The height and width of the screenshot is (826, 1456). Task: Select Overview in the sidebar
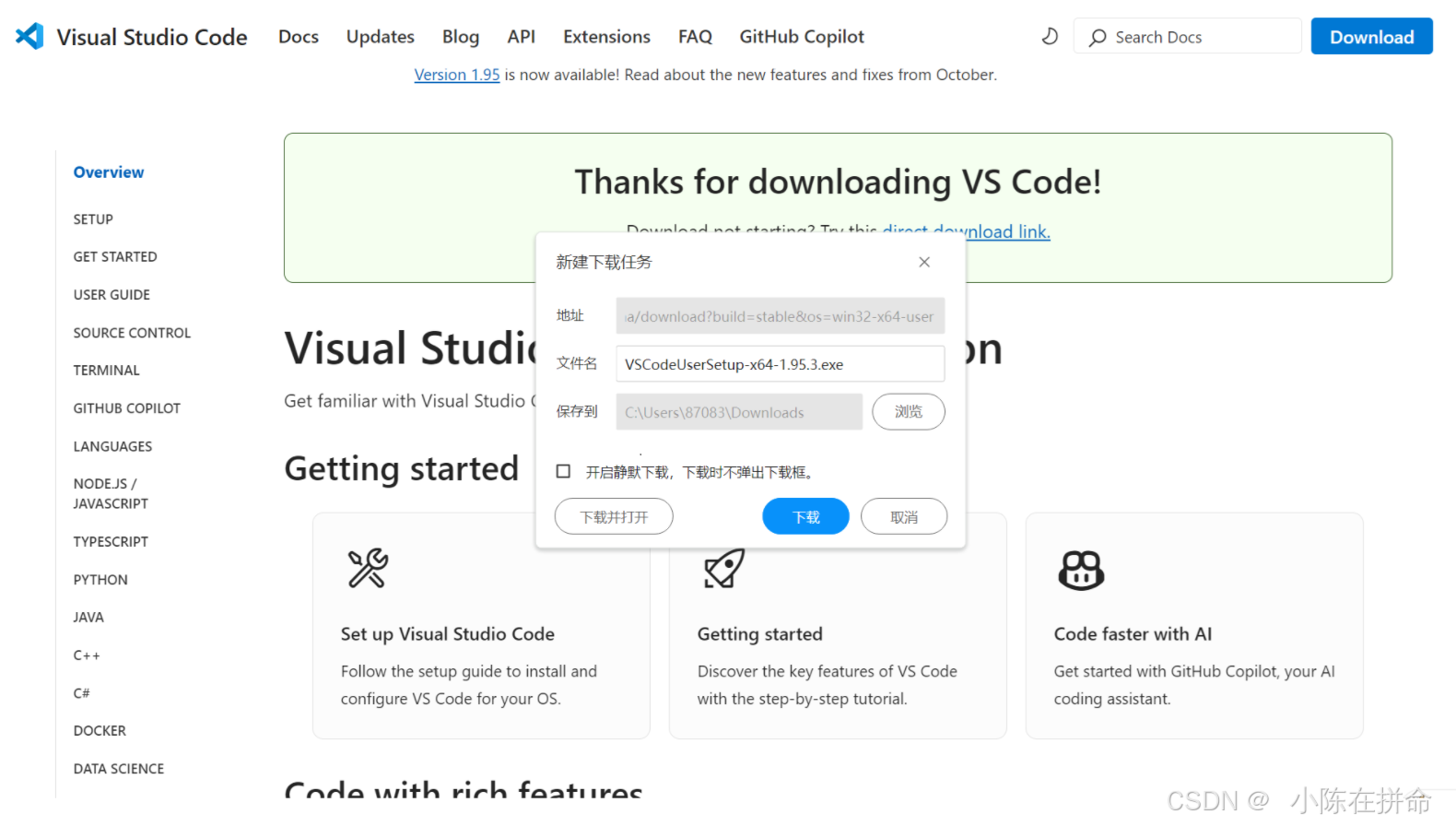(x=109, y=172)
